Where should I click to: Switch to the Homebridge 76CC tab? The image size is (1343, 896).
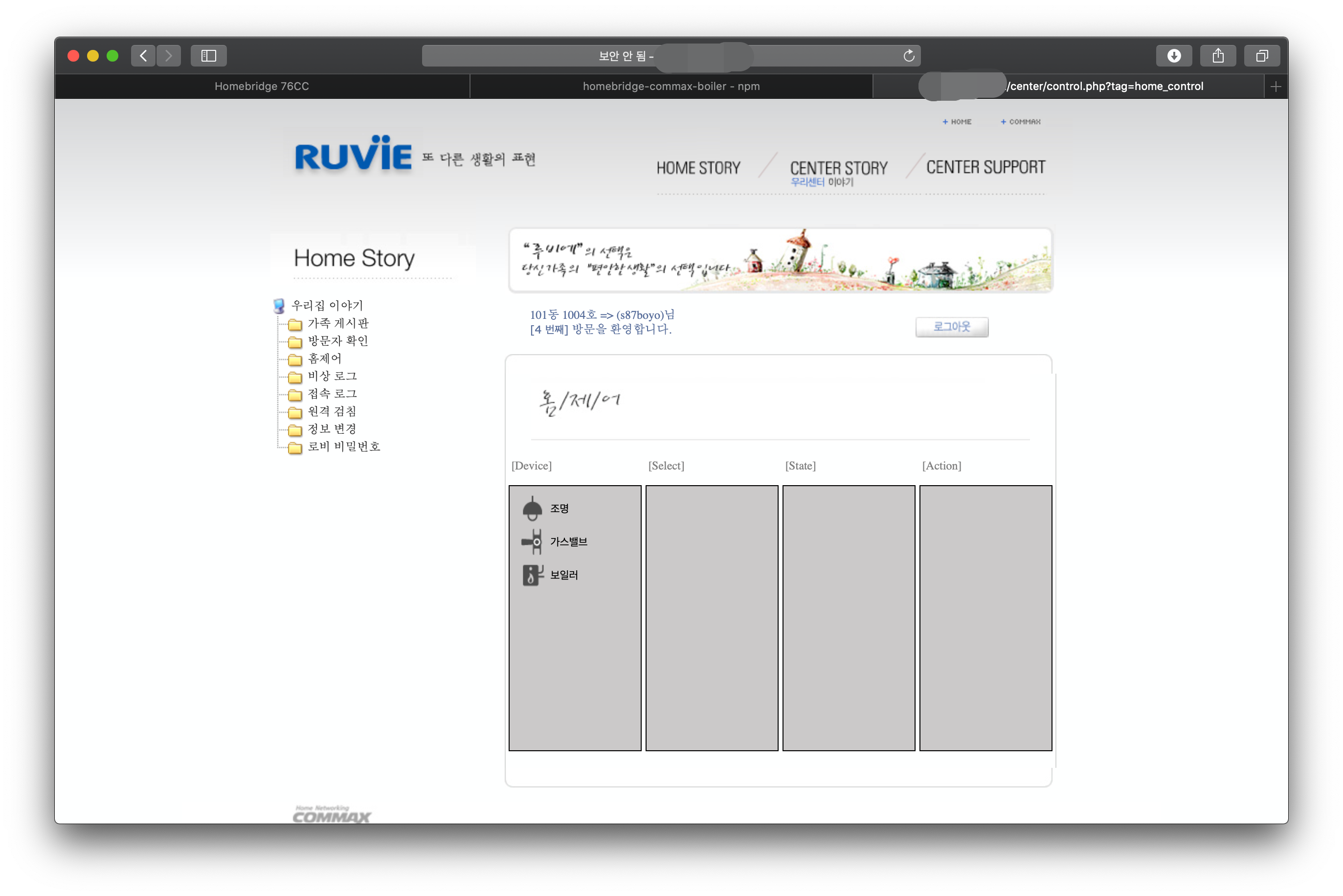tap(262, 86)
